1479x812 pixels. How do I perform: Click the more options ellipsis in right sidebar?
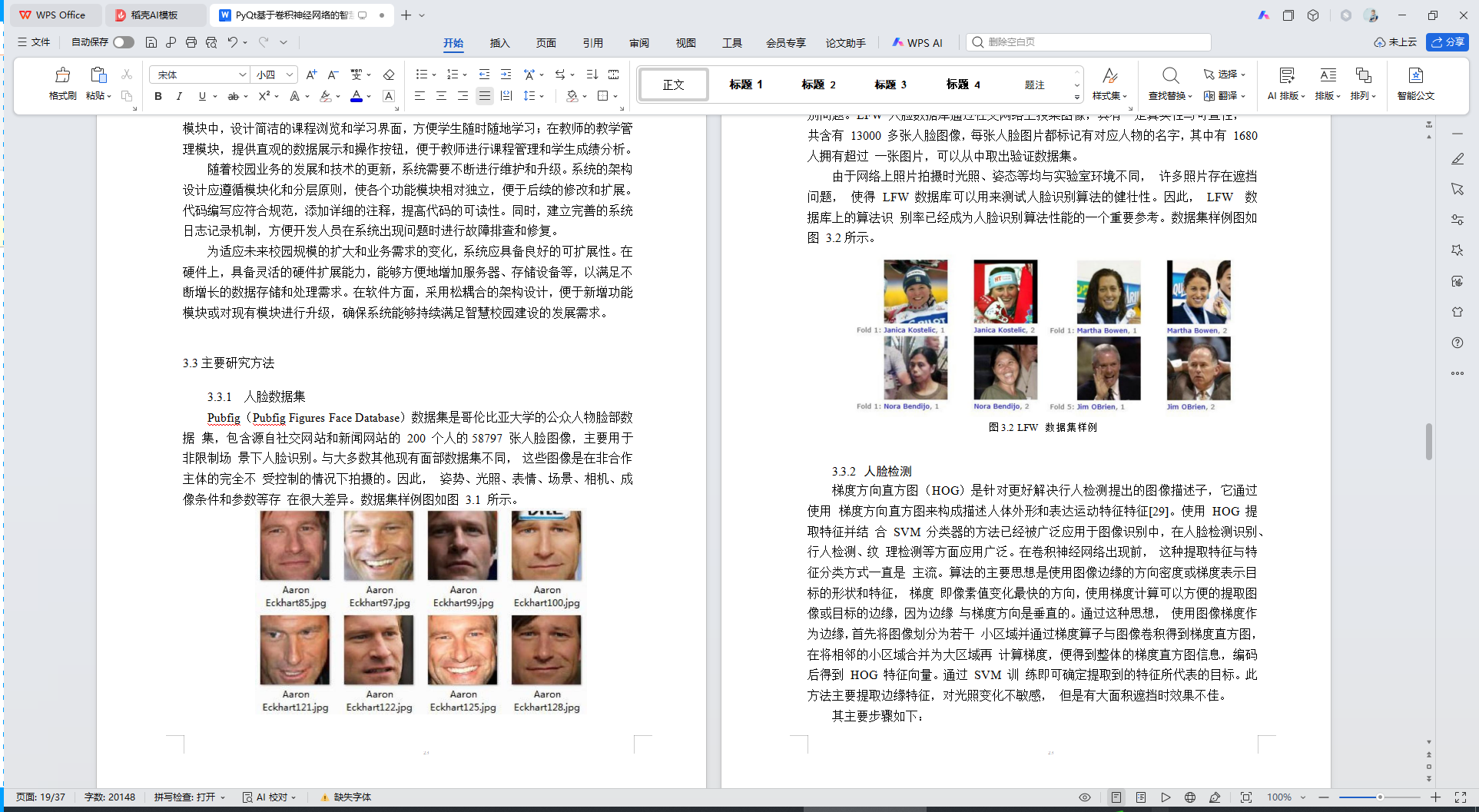click(x=1457, y=373)
